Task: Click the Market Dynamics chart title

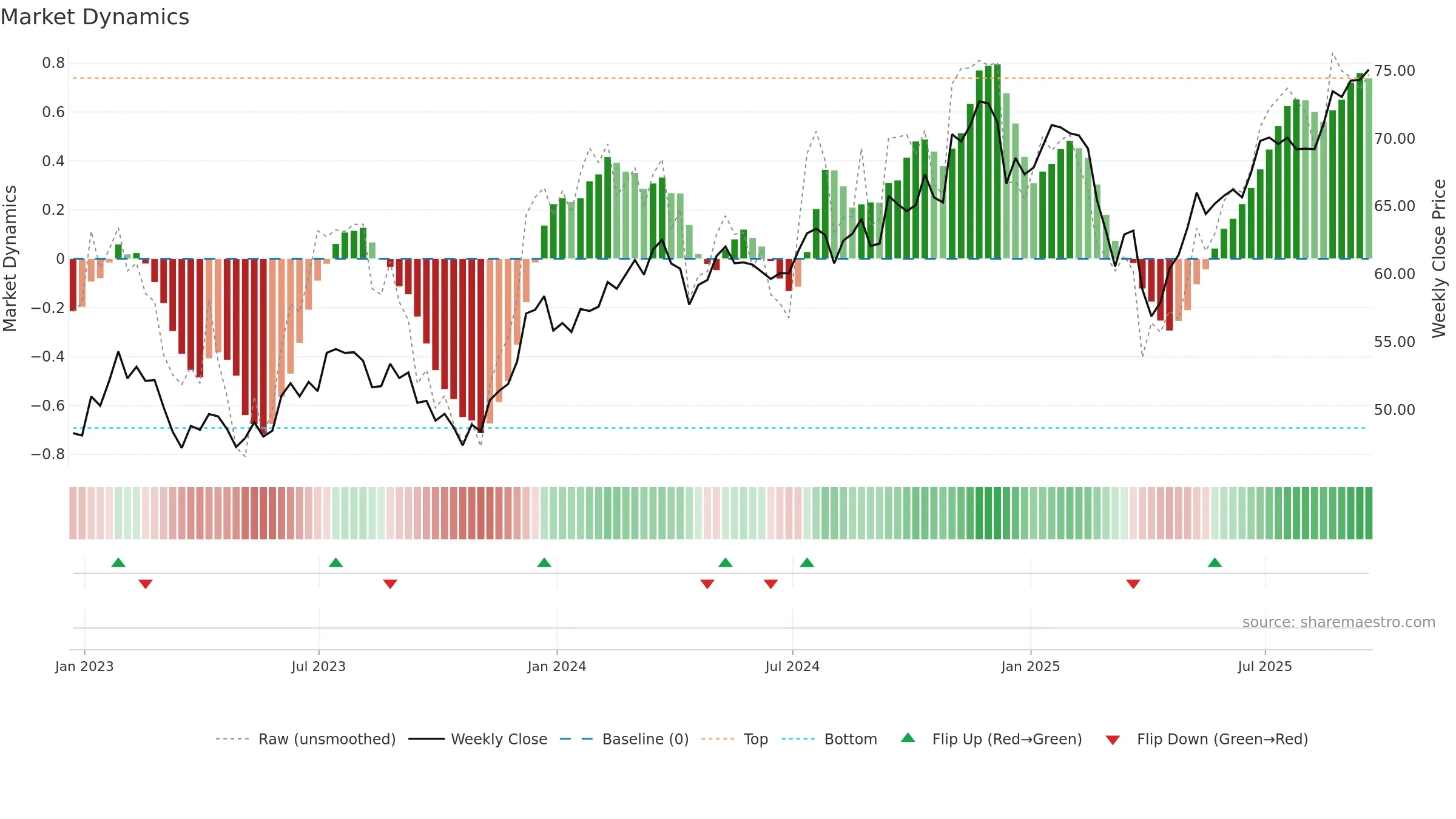Action: [95, 17]
